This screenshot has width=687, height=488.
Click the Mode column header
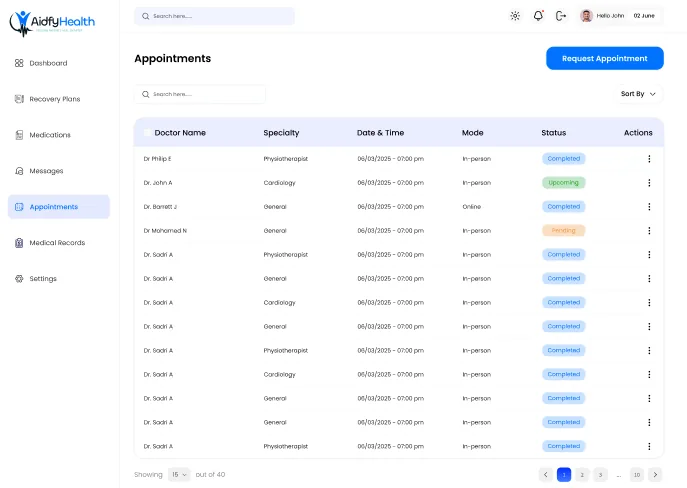click(x=472, y=133)
